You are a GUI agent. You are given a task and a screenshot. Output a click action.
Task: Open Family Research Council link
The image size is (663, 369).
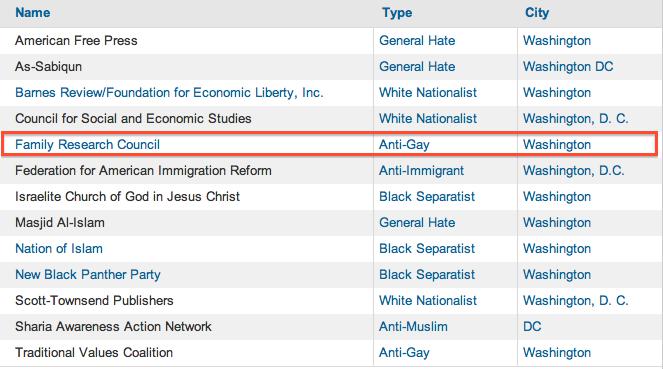tap(87, 145)
